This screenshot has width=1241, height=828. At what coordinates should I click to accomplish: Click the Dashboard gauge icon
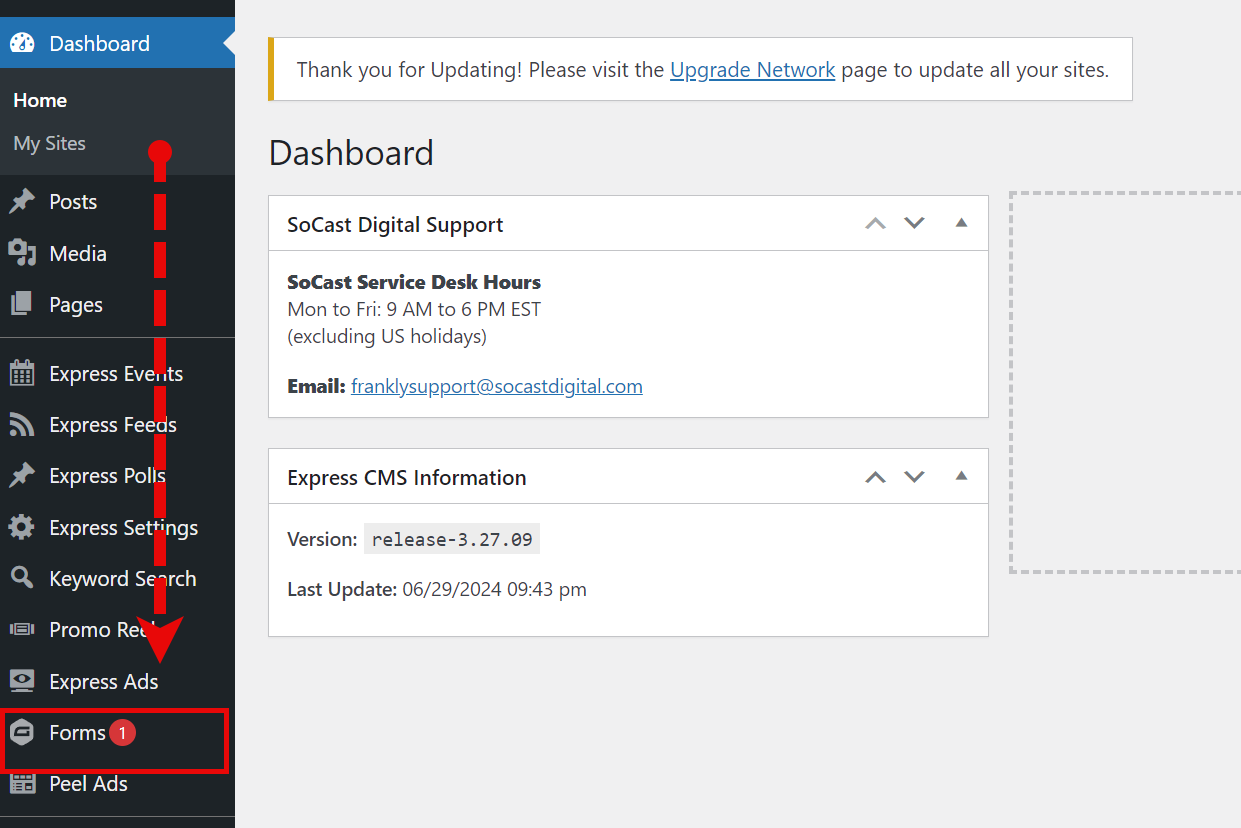coord(22,44)
